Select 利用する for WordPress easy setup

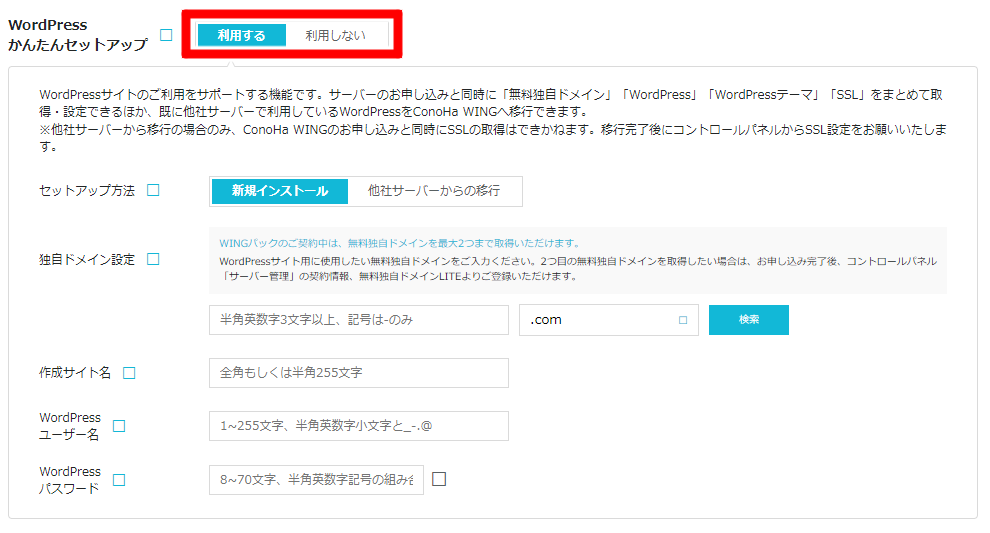click(x=241, y=35)
